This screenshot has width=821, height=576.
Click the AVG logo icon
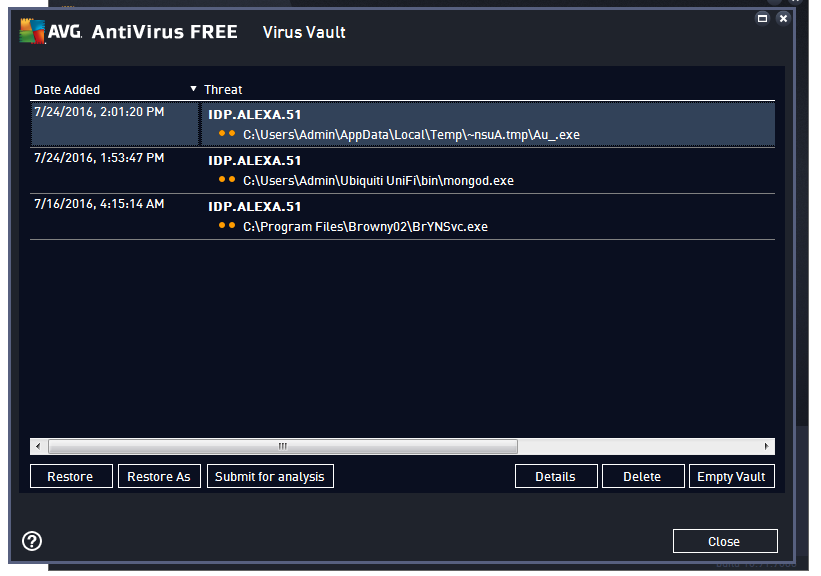click(33, 32)
